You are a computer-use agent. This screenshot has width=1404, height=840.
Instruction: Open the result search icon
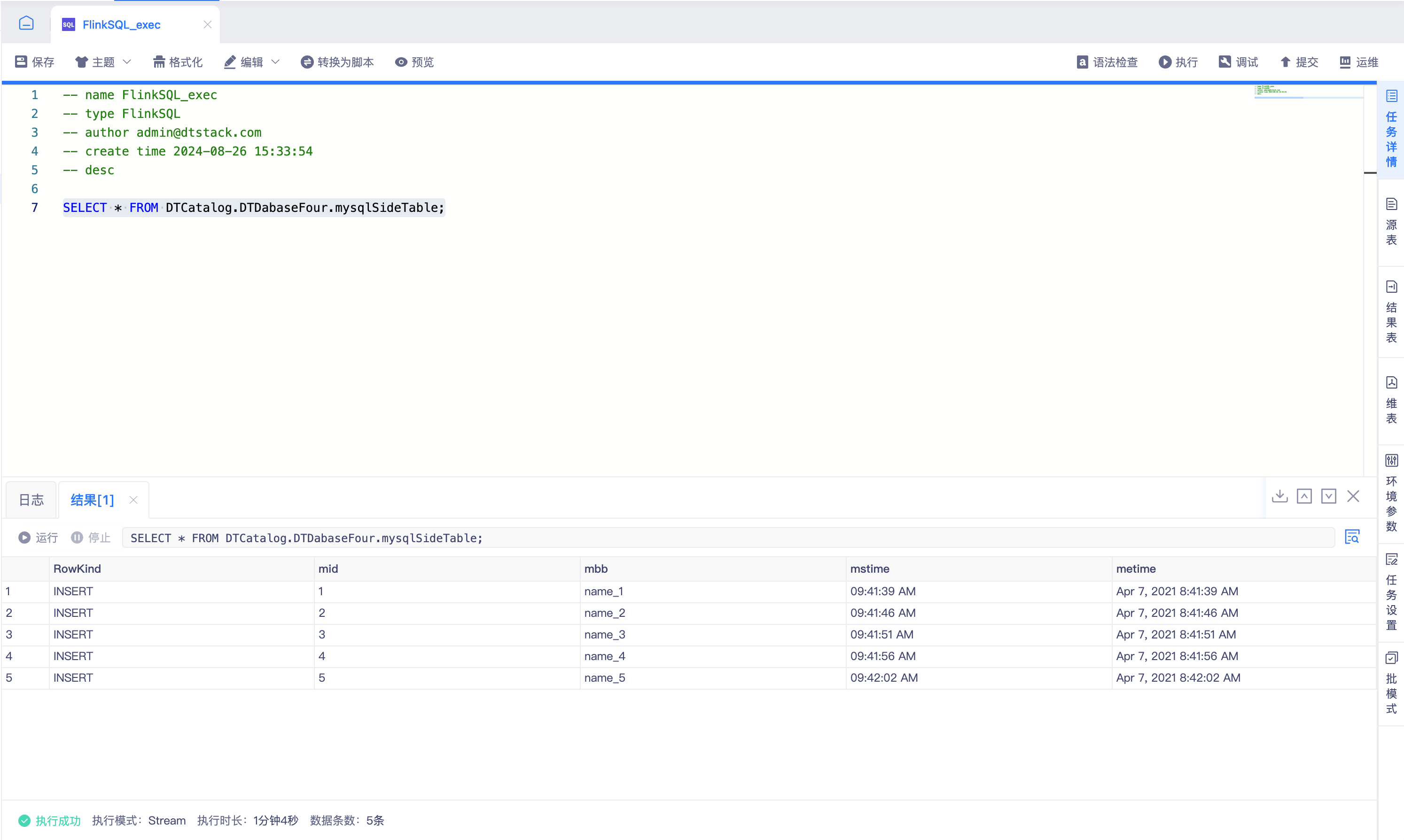(x=1352, y=537)
